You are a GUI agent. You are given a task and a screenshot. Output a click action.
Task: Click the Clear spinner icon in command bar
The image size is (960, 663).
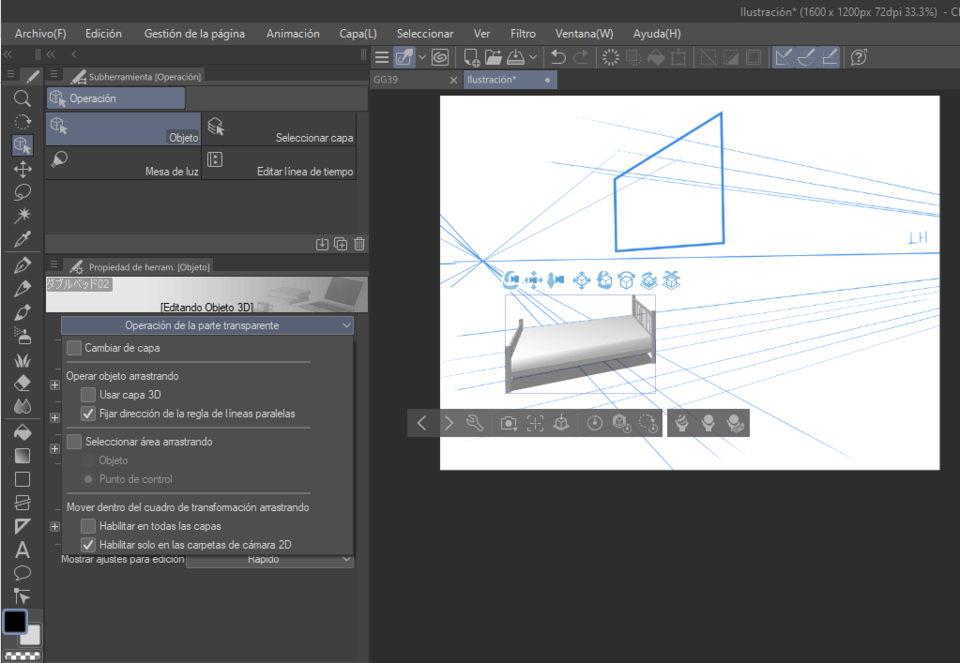[x=610, y=58]
